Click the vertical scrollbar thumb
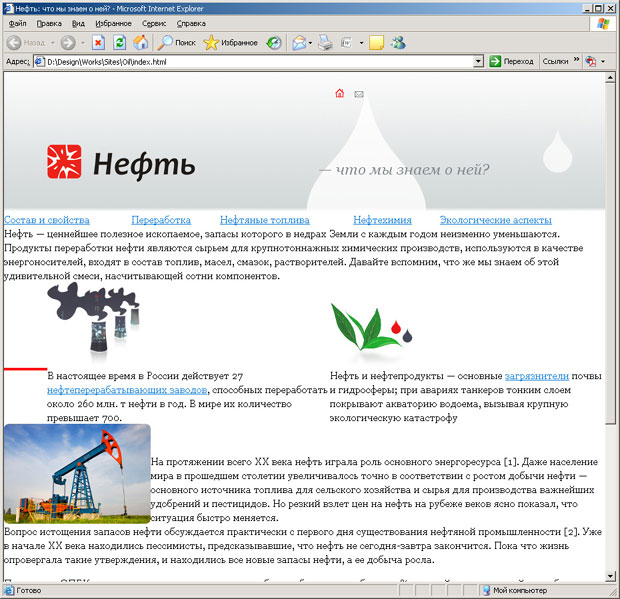 coord(610,254)
